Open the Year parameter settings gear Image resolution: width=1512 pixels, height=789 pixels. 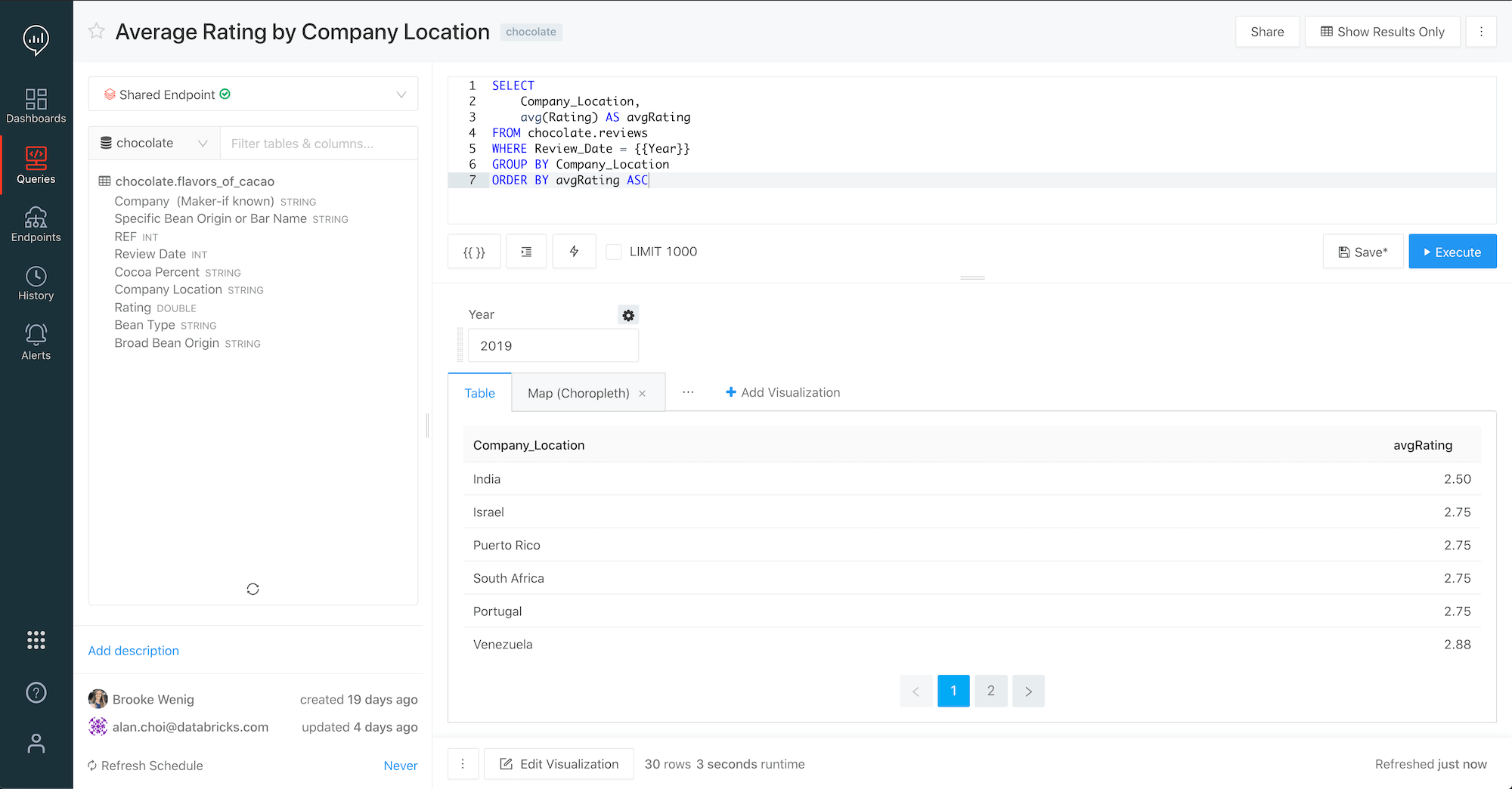627,315
